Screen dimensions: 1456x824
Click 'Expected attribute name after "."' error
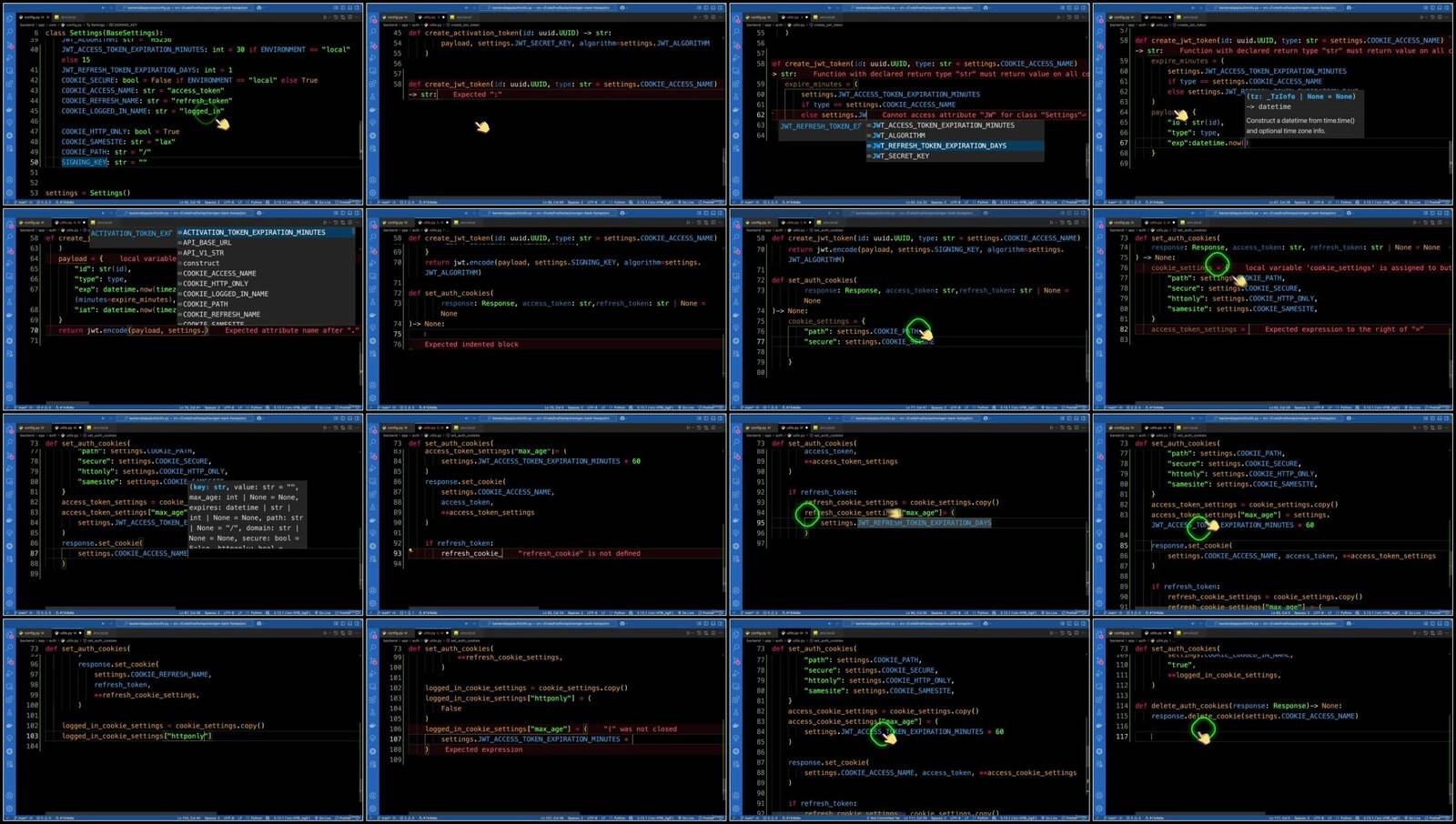coord(291,330)
